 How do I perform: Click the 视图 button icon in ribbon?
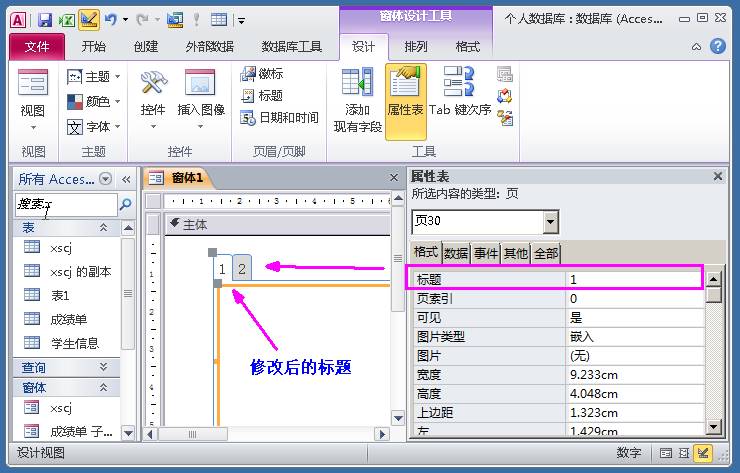[33, 83]
